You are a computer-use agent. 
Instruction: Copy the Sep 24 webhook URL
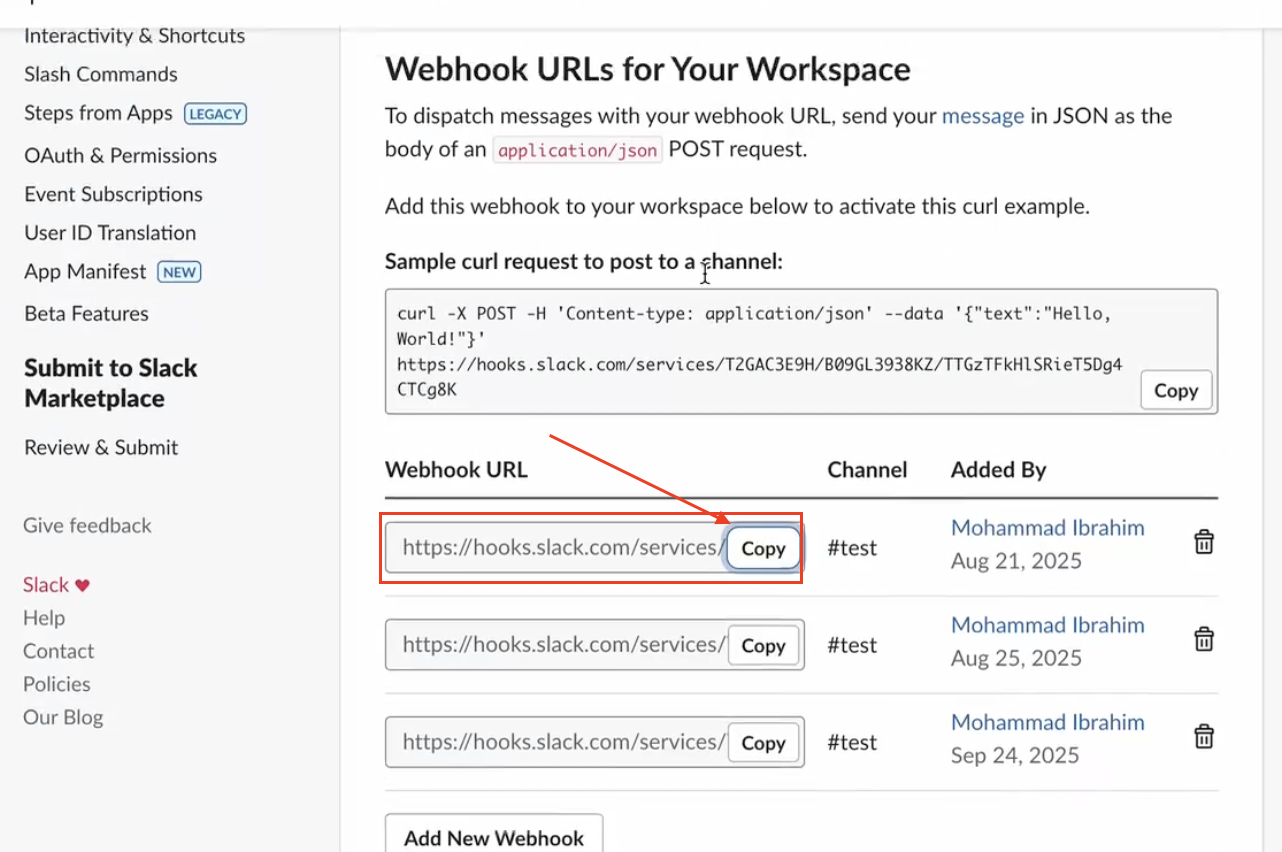tap(763, 743)
